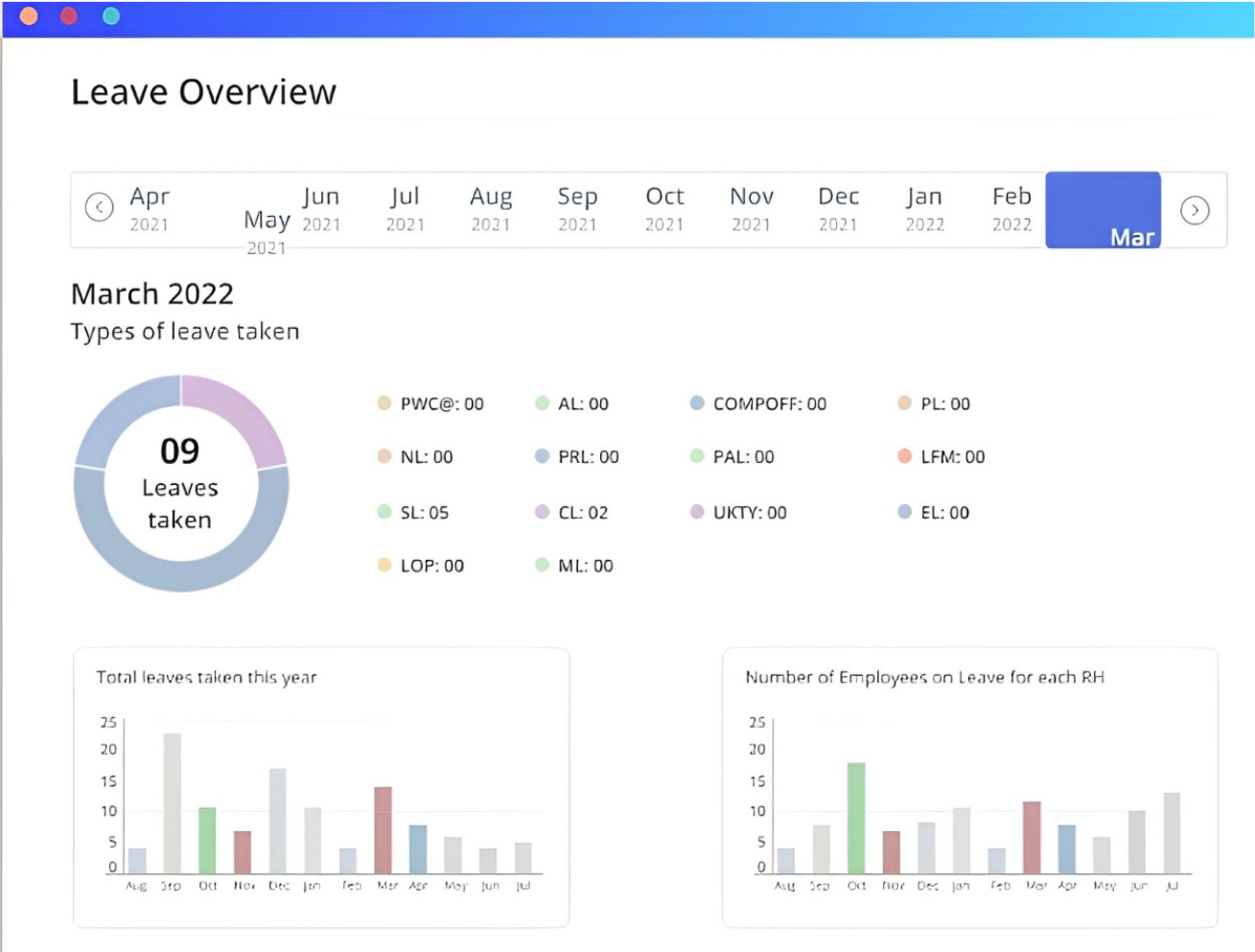Click the ML legend color dot
The image size is (1255, 952).
click(x=542, y=565)
